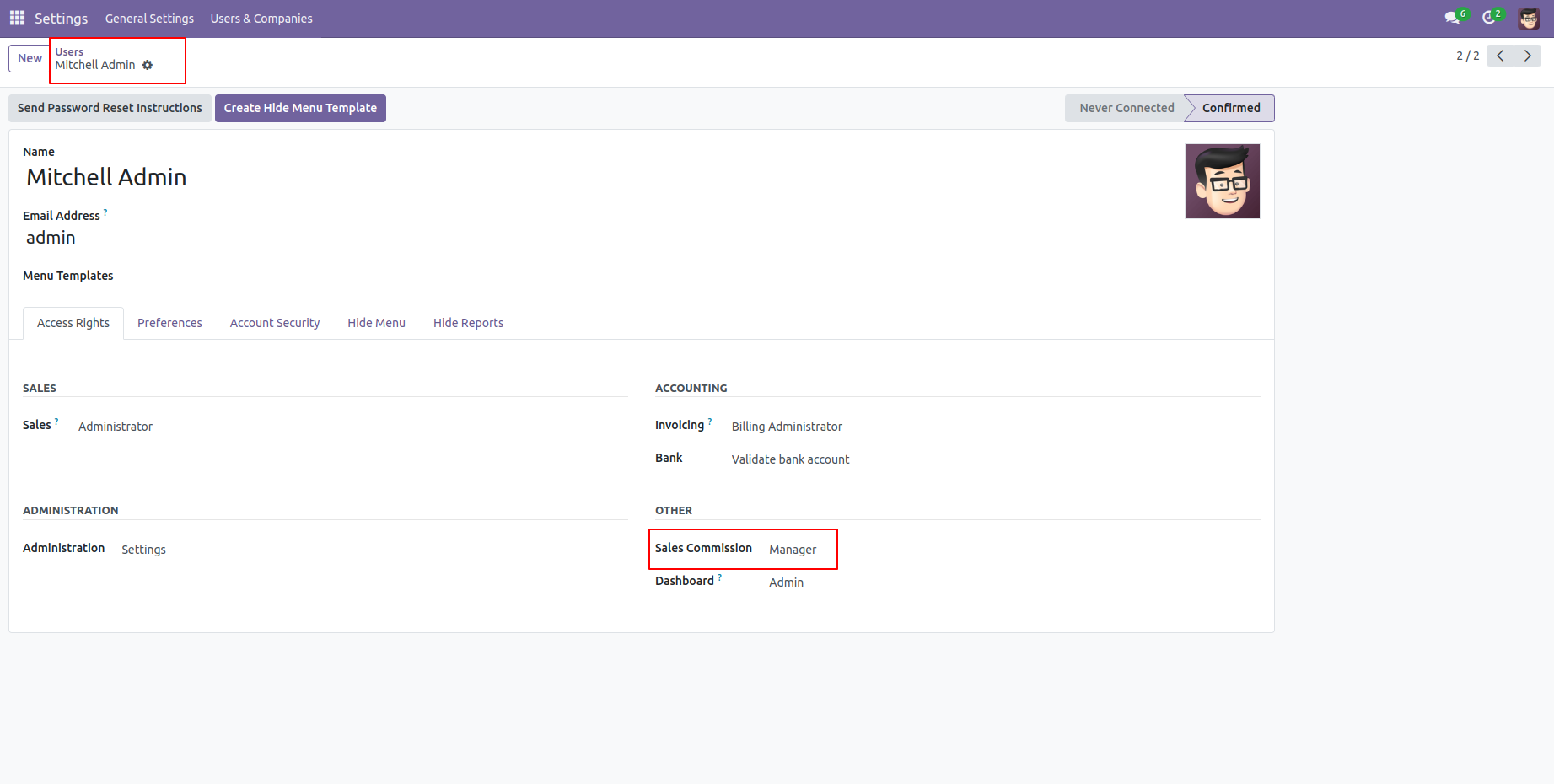The height and width of the screenshot is (784, 1554).
Task: Open the Sales Commission Manager dropdown
Action: click(793, 550)
